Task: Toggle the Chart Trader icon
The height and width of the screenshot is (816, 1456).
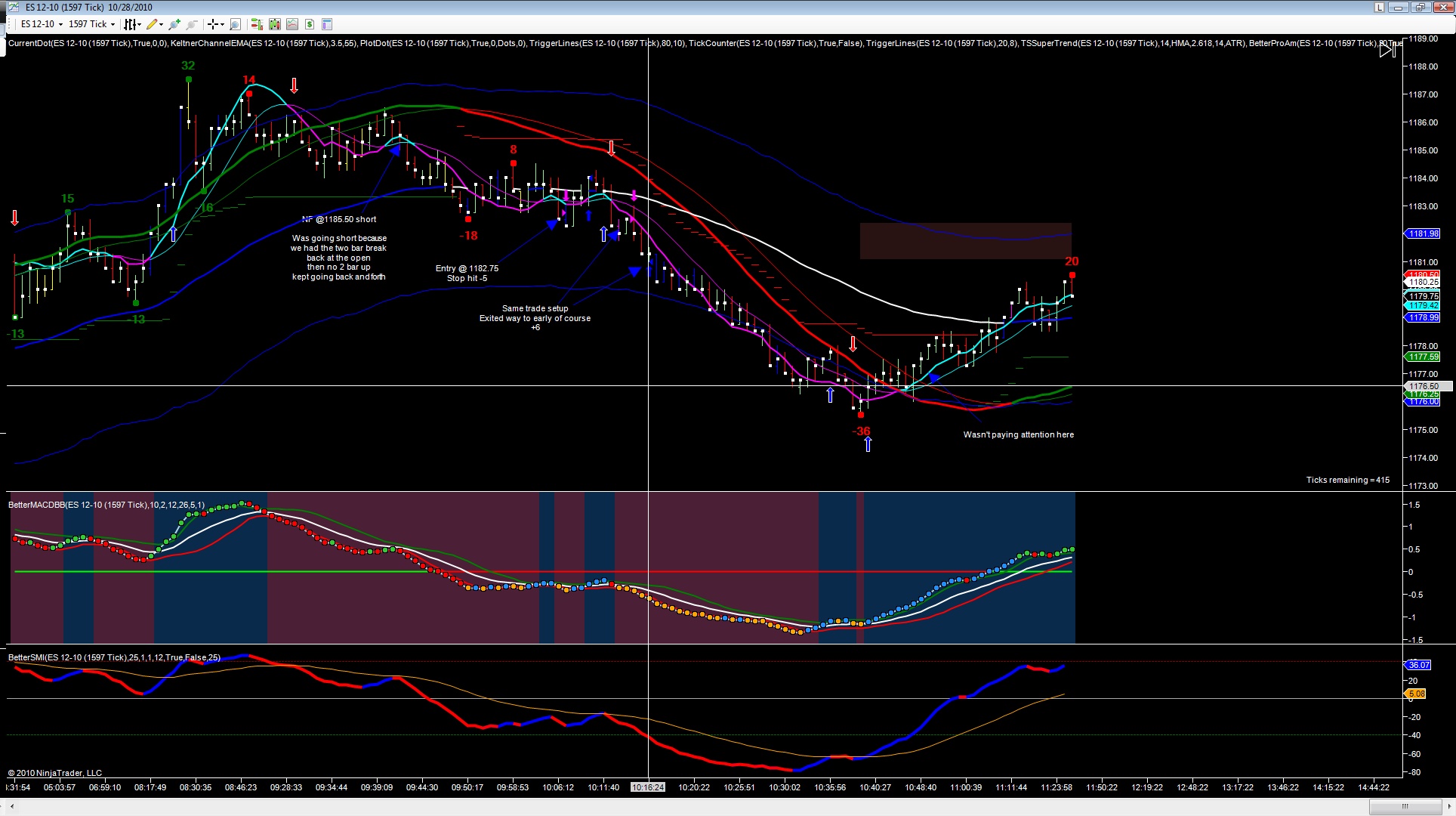Action: click(x=257, y=24)
